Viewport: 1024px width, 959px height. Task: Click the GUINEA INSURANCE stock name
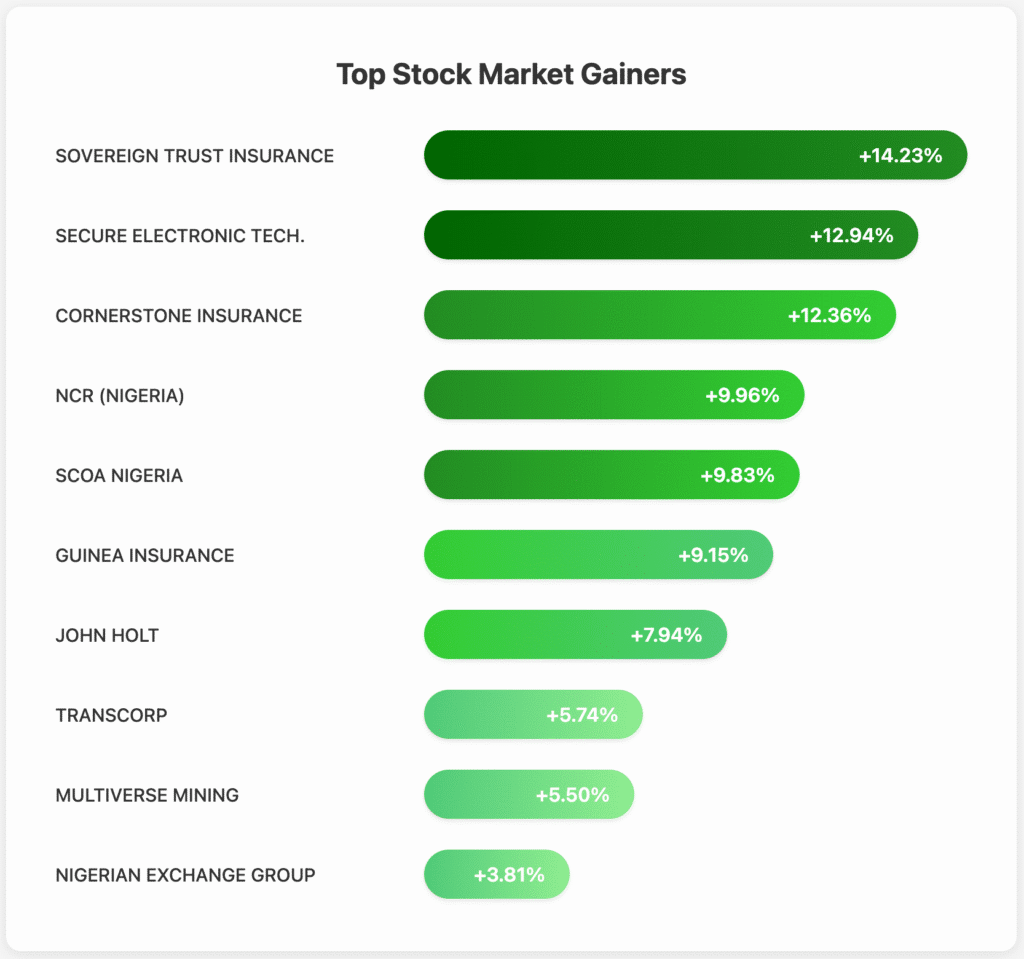click(145, 555)
